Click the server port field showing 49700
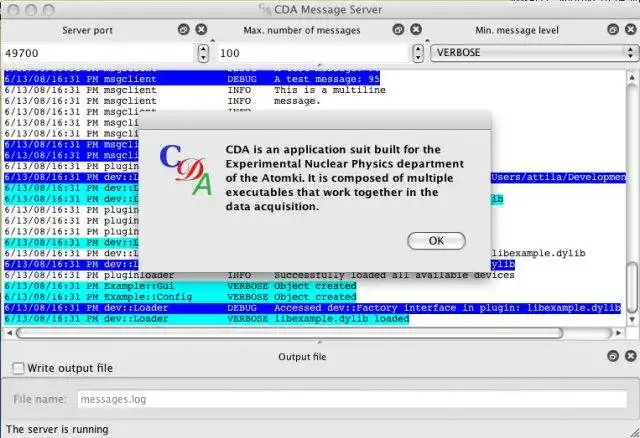Viewport: 640px width, 438px height. pyautogui.click(x=100, y=53)
